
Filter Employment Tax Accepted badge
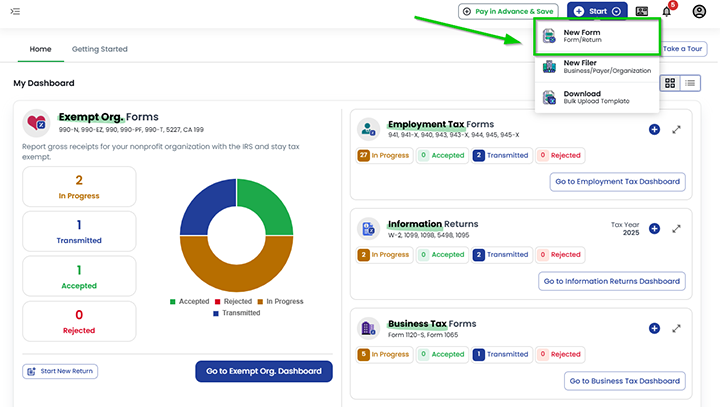pyautogui.click(x=442, y=155)
